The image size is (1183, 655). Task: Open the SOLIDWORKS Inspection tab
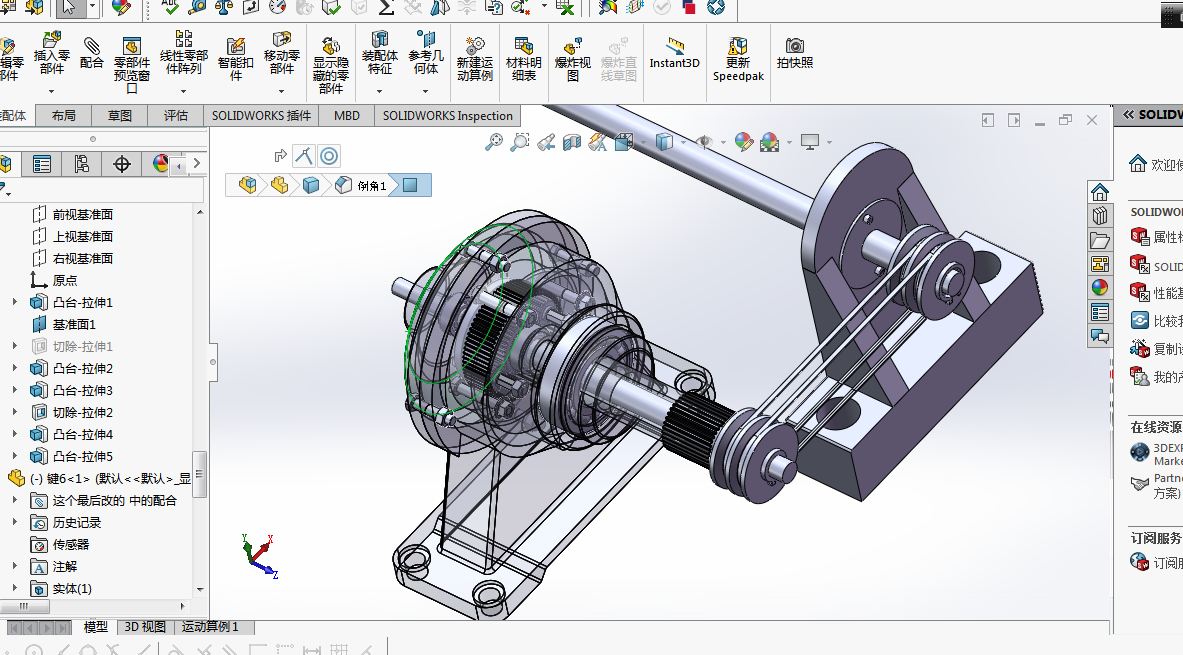pyautogui.click(x=447, y=115)
